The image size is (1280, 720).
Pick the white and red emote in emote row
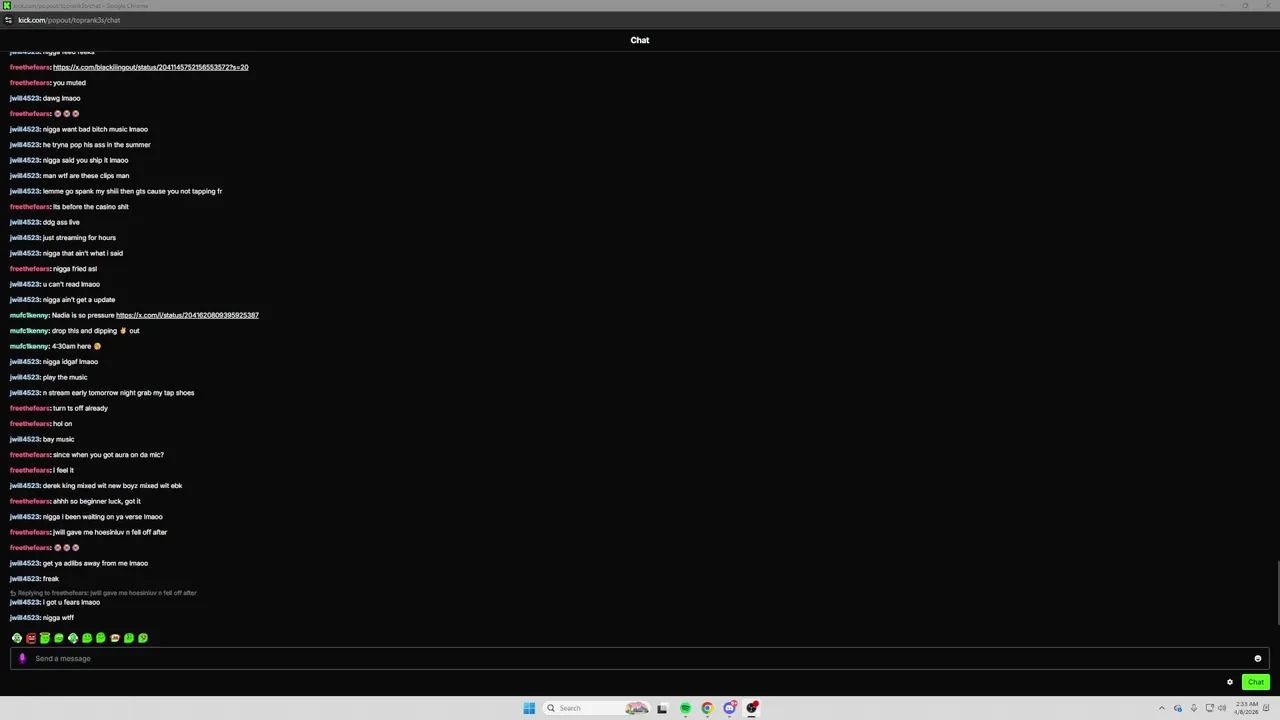coord(115,637)
